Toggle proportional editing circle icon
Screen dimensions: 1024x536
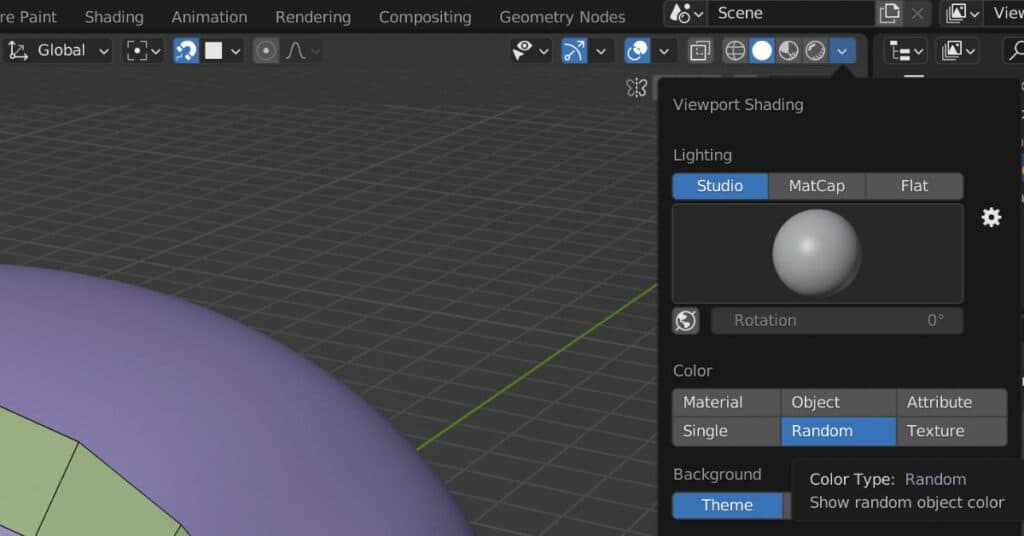266,51
